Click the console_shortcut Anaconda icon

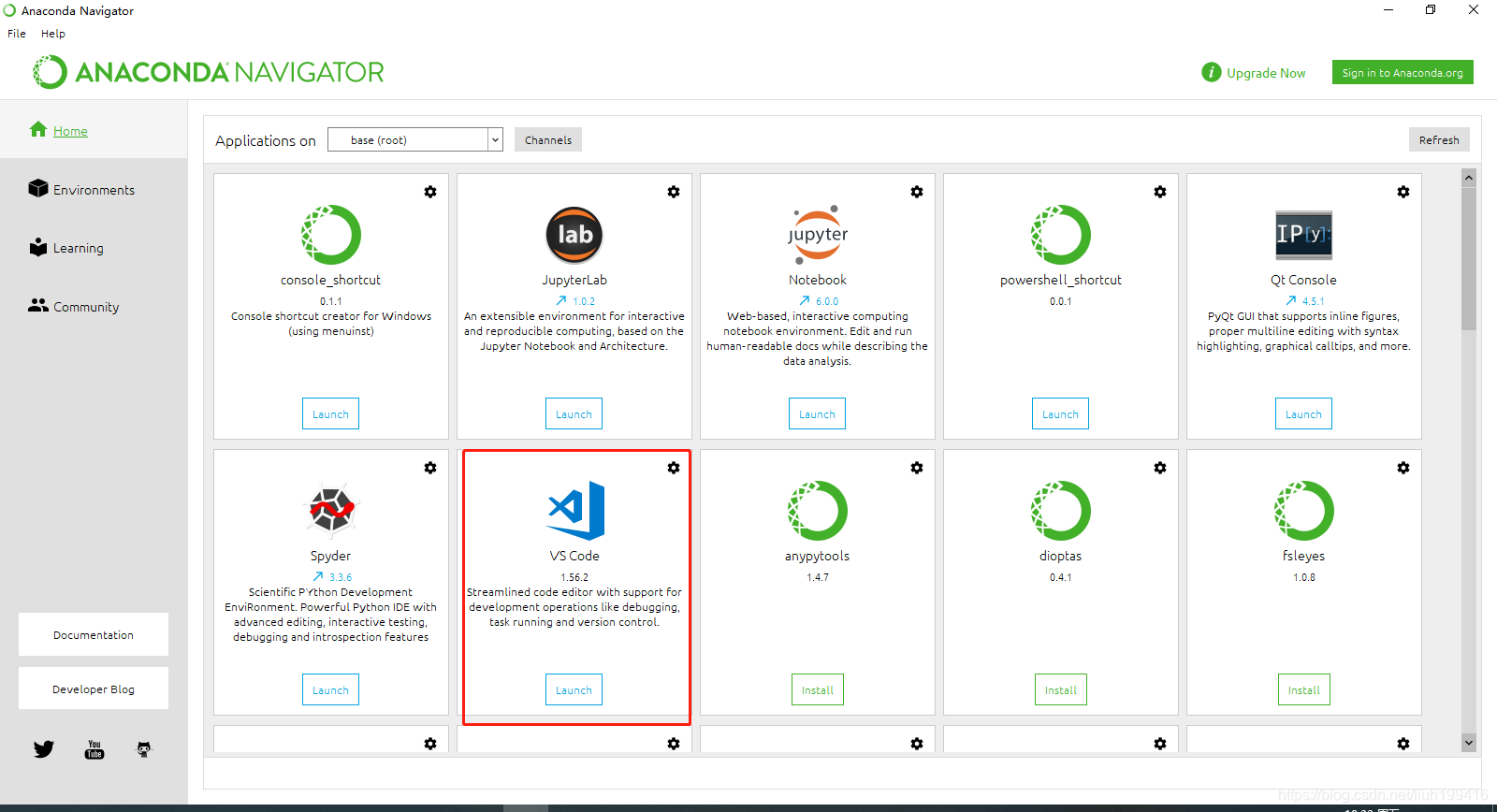coord(331,235)
